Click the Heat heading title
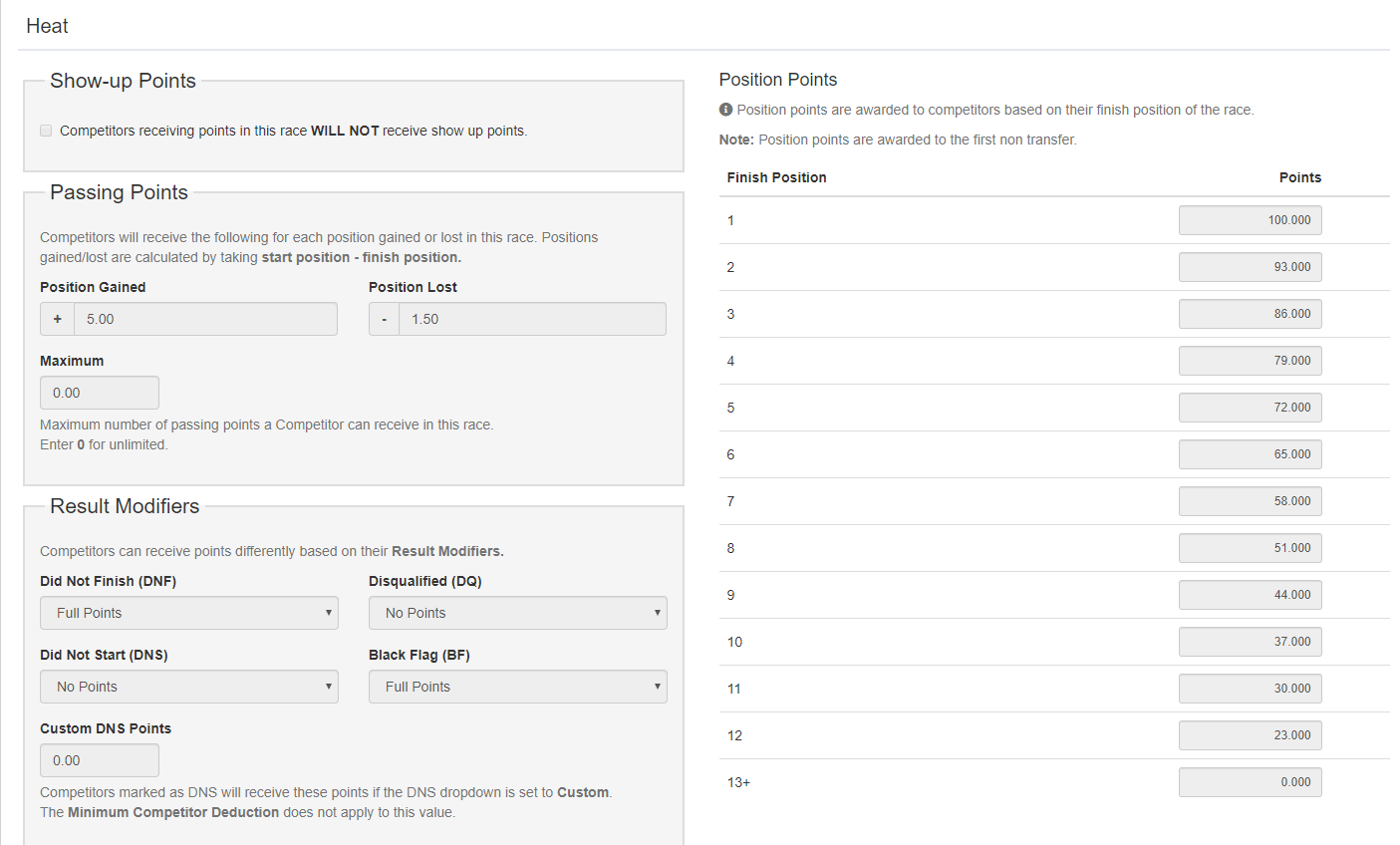The image size is (1400, 845). 46,25
